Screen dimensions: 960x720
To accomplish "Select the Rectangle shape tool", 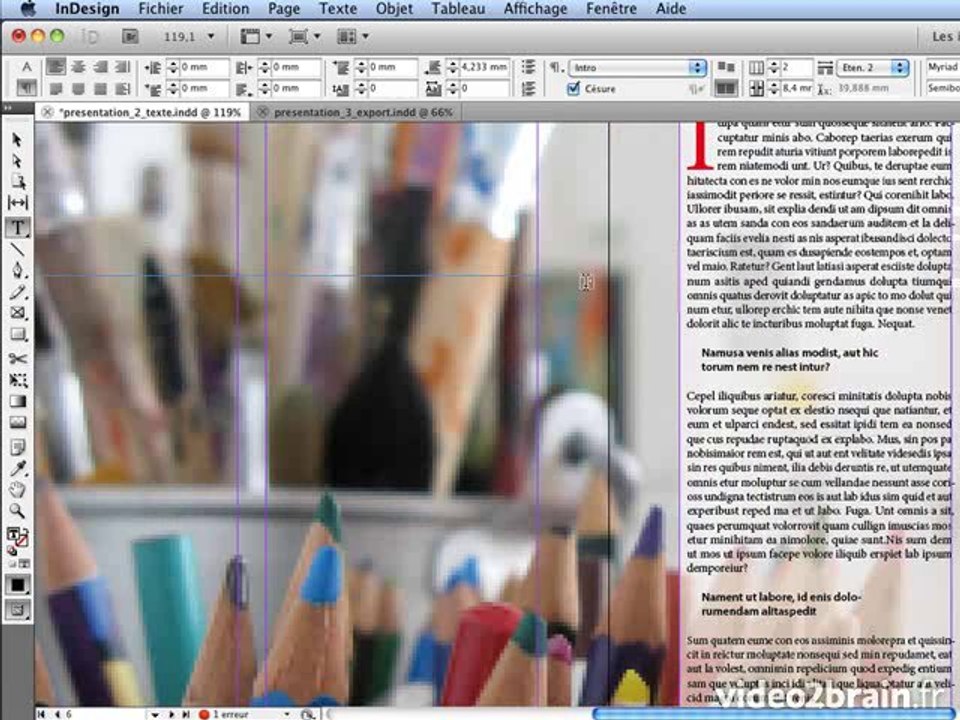I will (17, 334).
